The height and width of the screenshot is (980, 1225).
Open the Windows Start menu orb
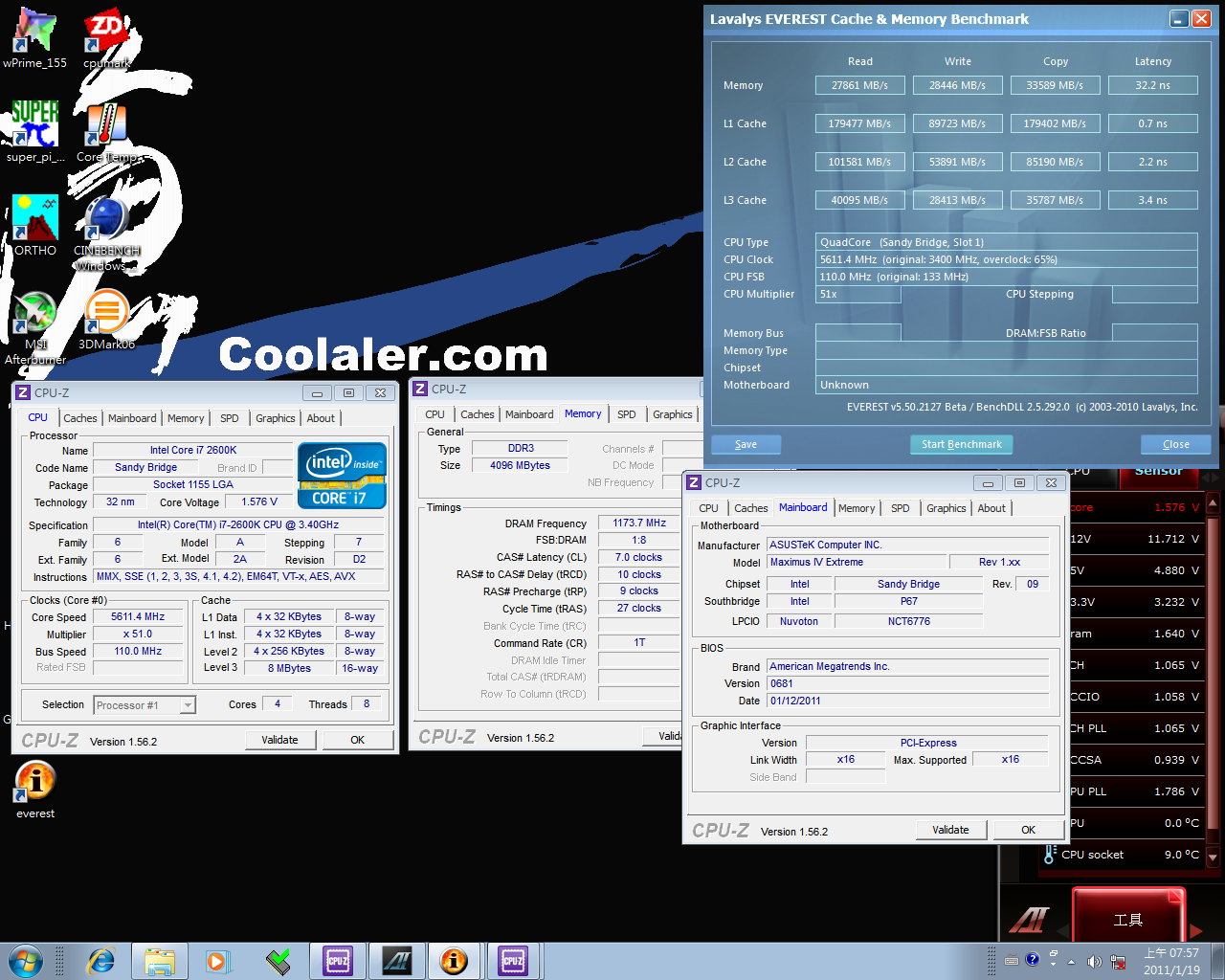26,961
